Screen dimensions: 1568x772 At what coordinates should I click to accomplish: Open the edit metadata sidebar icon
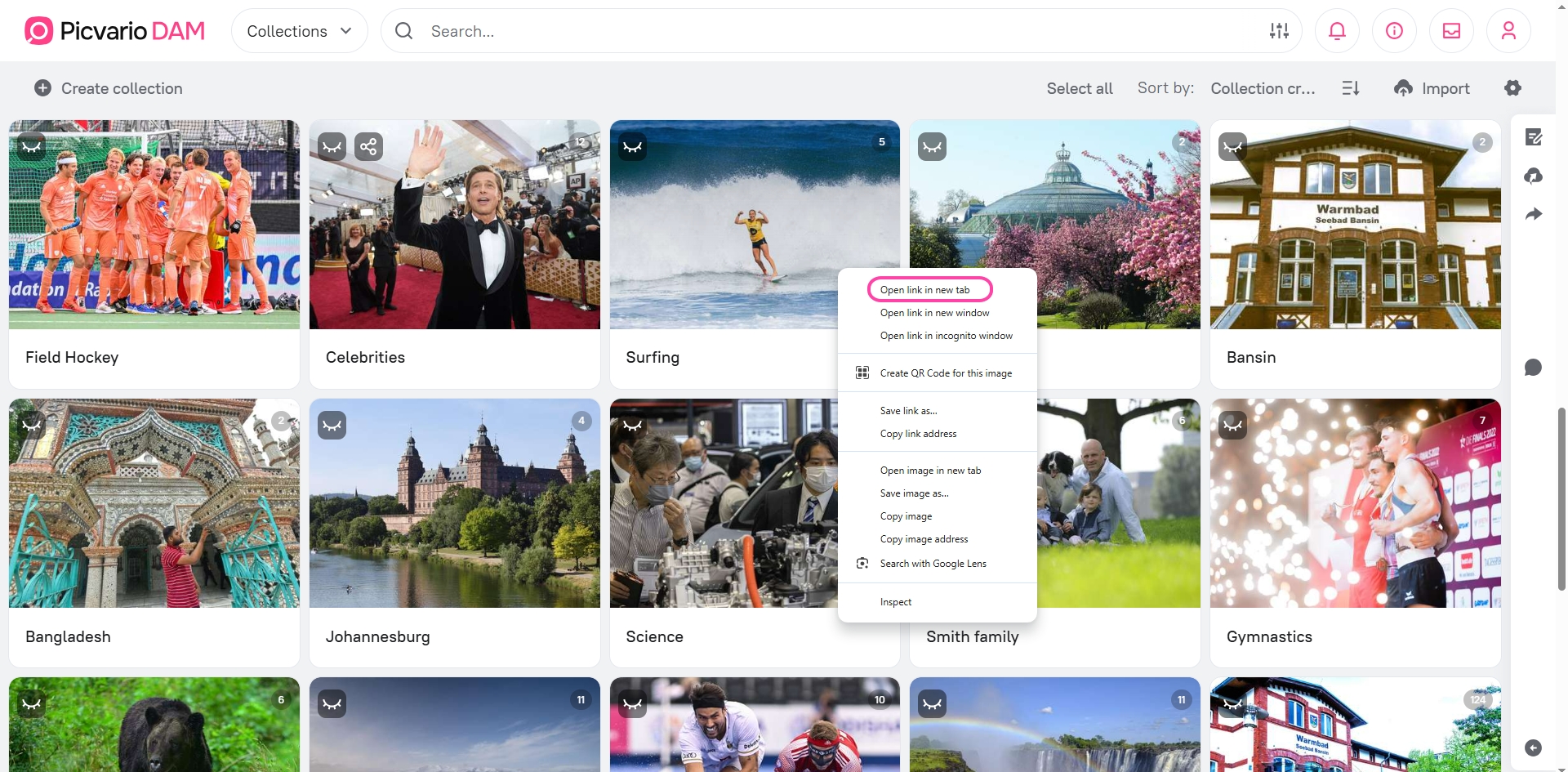point(1534,137)
